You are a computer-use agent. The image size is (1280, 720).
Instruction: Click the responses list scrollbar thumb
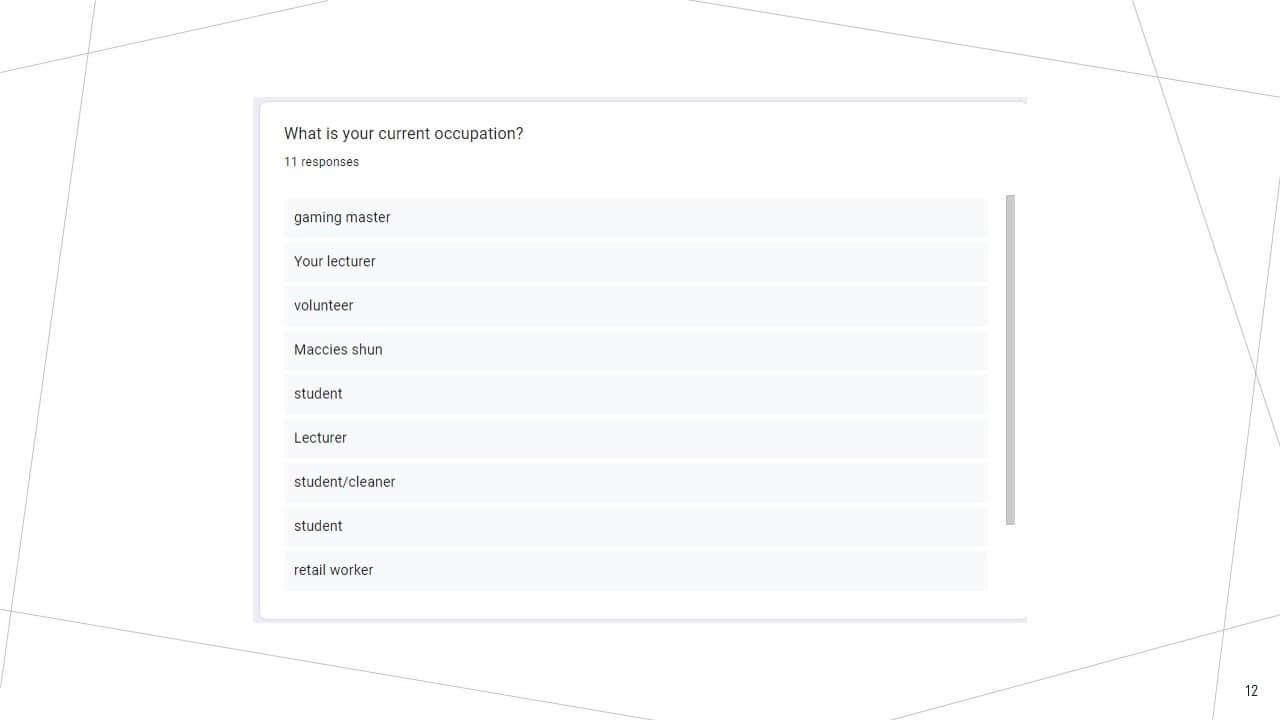[x=1010, y=360]
